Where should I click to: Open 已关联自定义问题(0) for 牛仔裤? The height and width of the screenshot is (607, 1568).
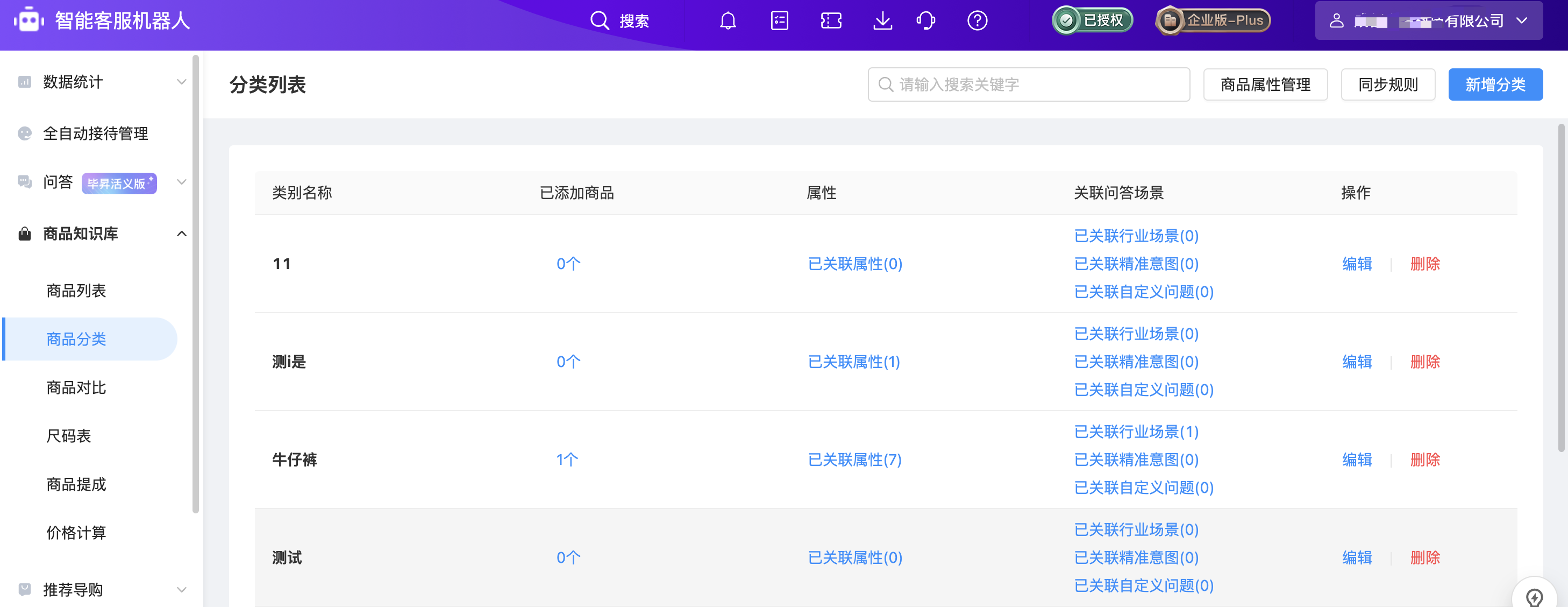point(1144,488)
